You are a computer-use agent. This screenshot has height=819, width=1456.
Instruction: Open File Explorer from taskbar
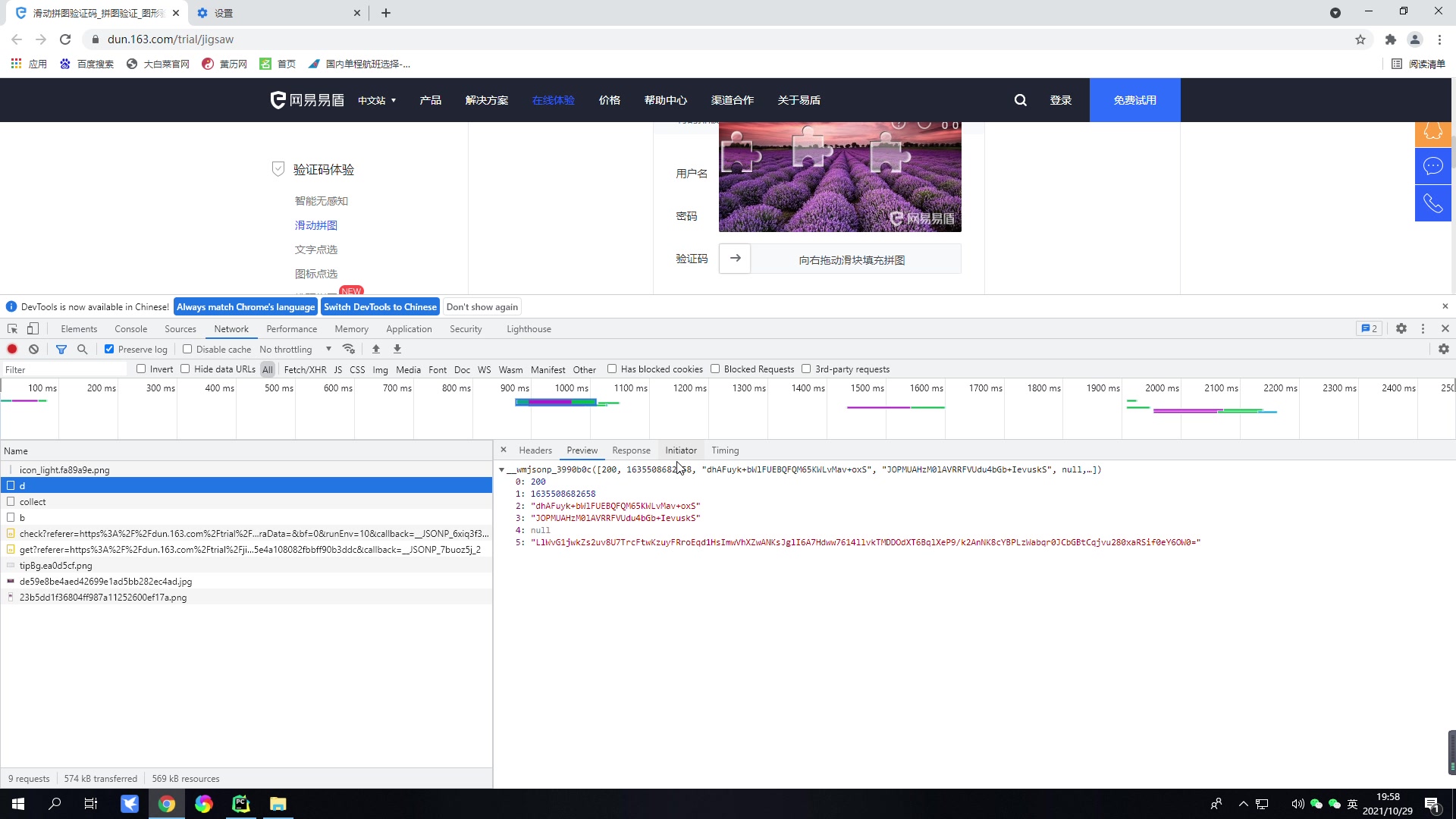[278, 804]
